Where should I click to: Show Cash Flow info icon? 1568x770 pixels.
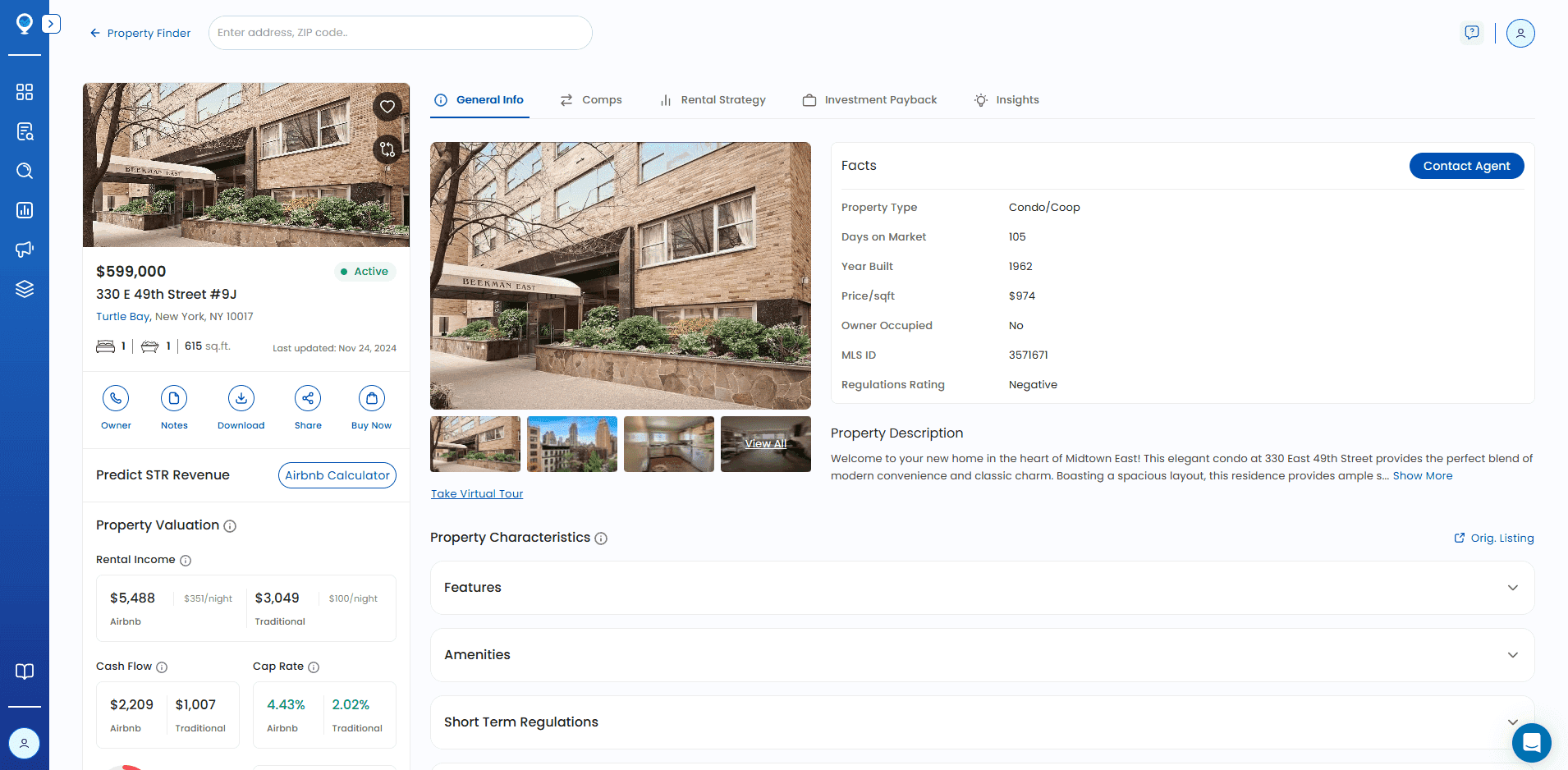point(162,667)
